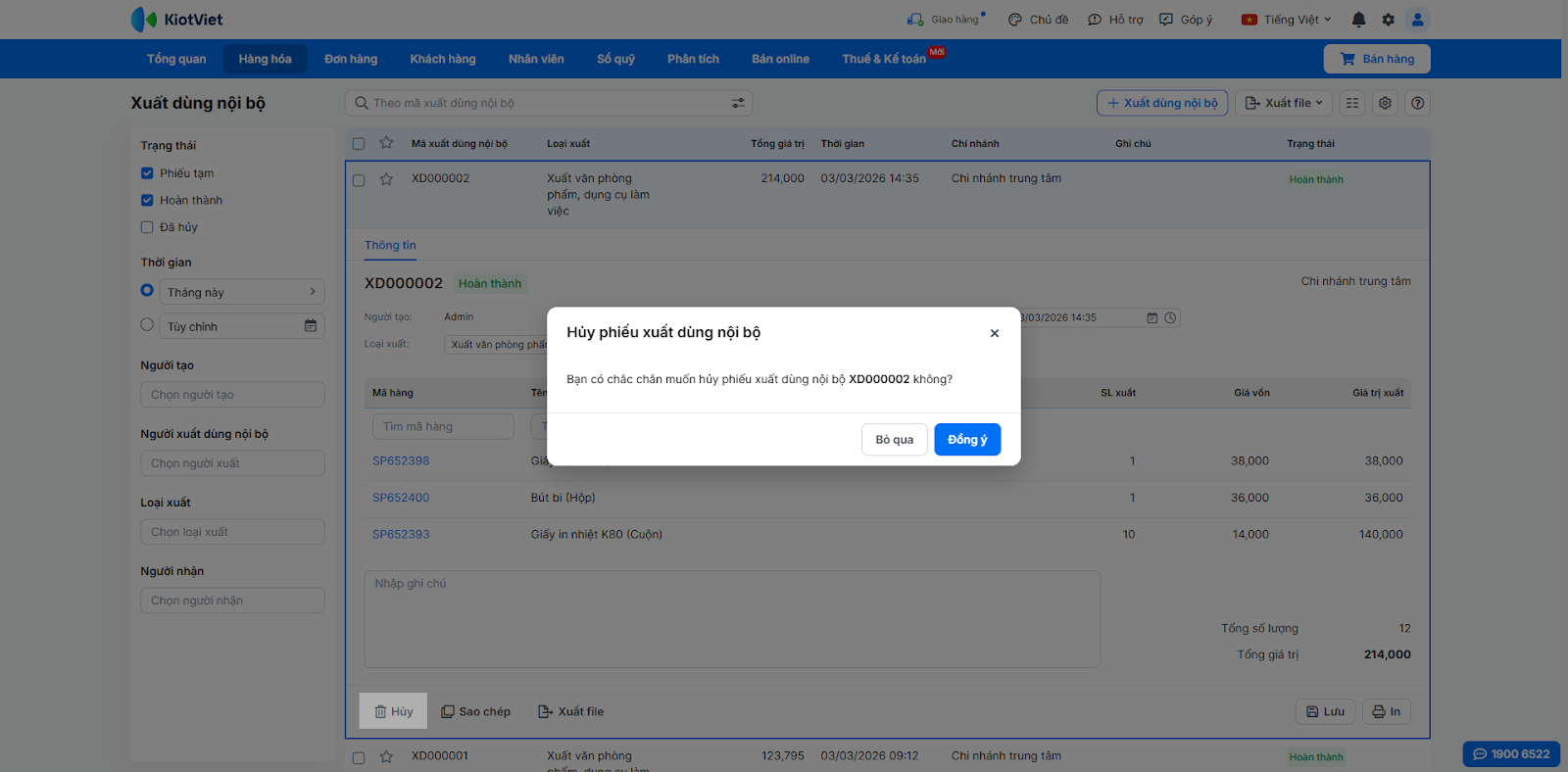Toggle Hoàn thành status checkbox

(147, 200)
